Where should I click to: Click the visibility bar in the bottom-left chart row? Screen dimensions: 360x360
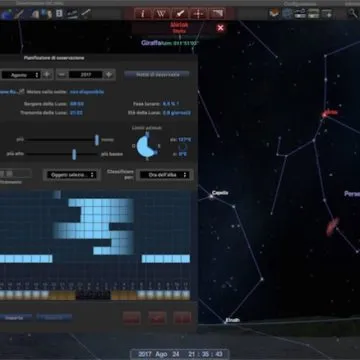[26, 259]
